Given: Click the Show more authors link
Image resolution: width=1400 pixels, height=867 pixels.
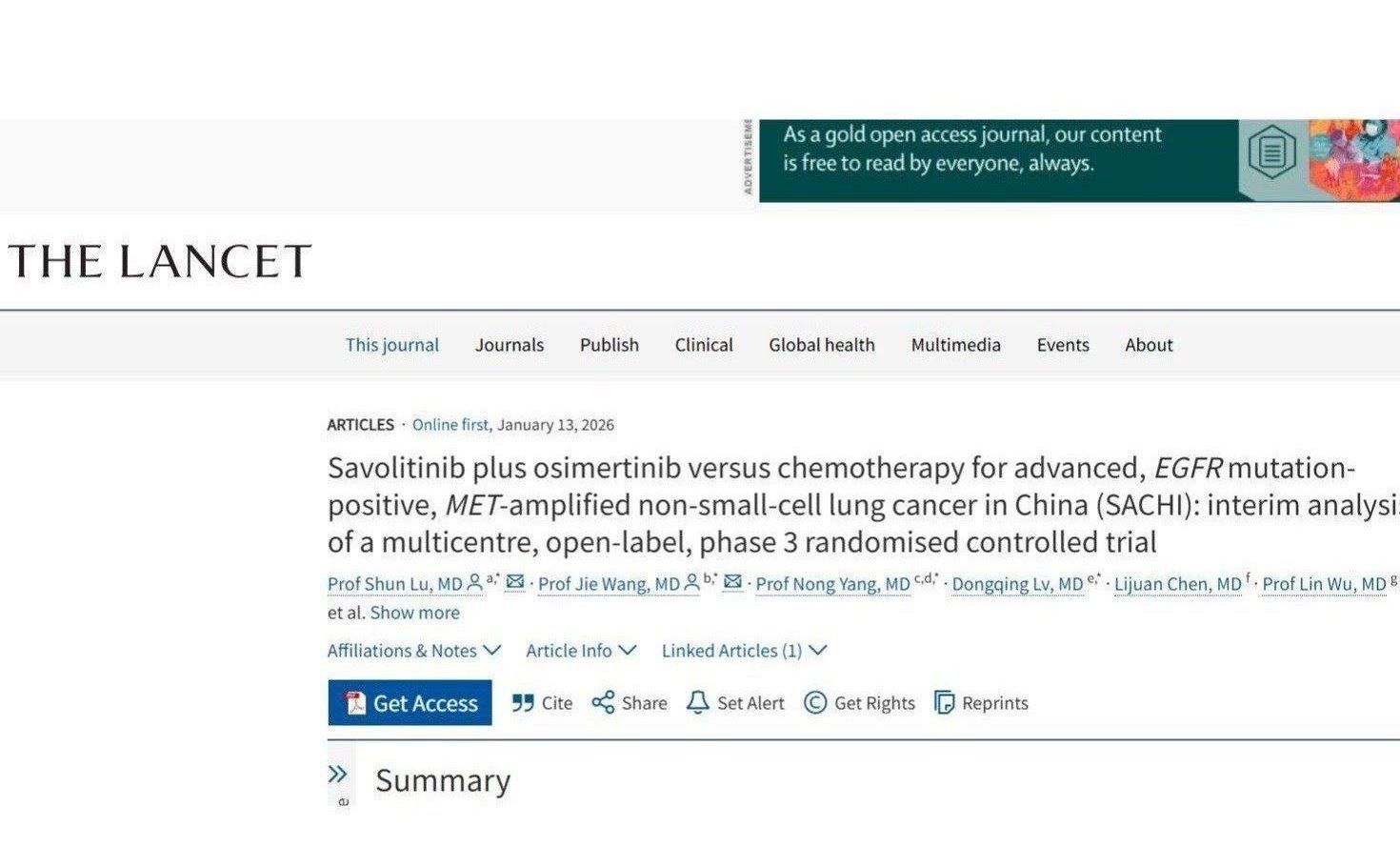Looking at the screenshot, I should point(414,613).
